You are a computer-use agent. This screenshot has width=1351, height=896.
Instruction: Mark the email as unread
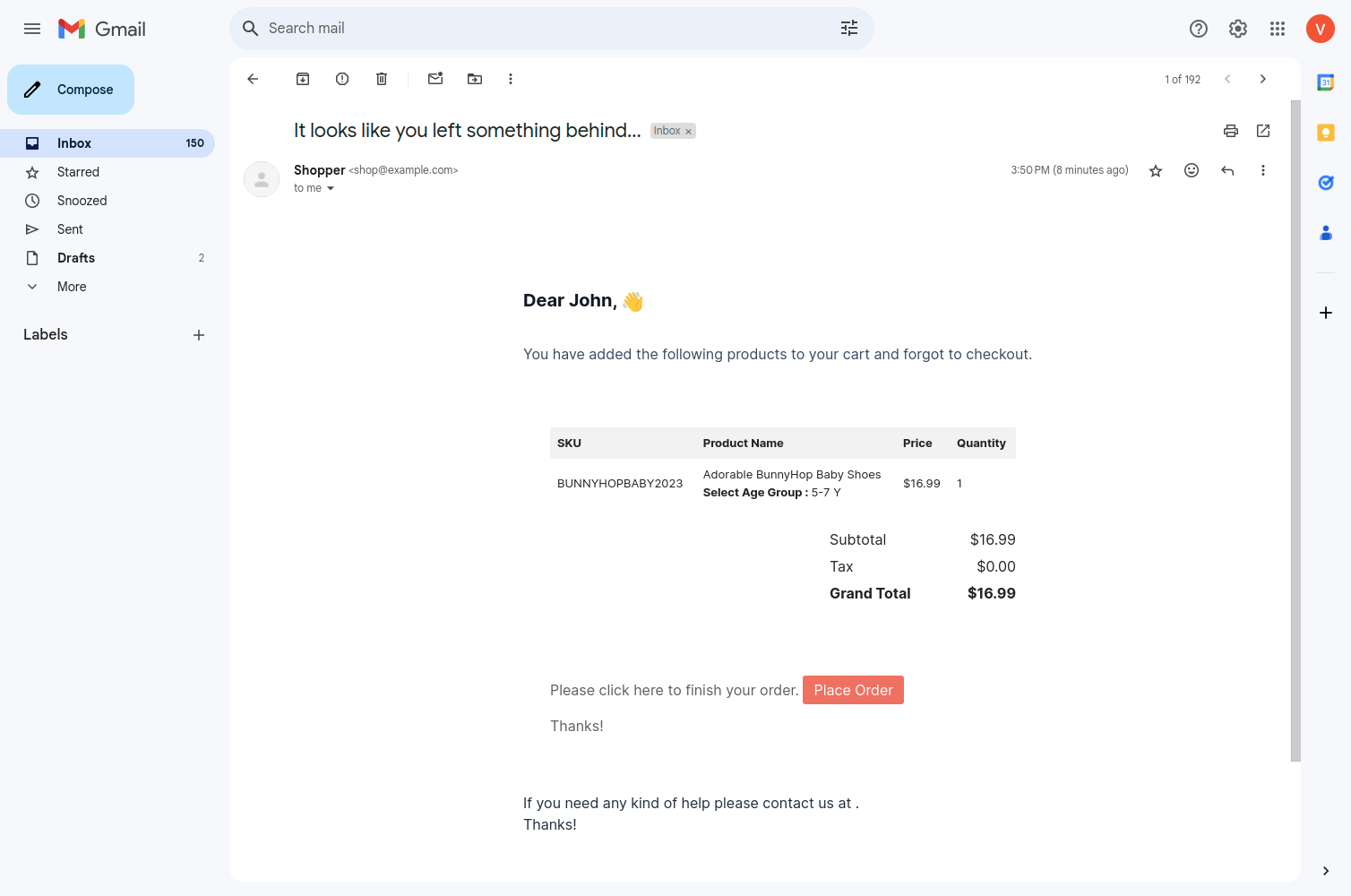tap(435, 79)
